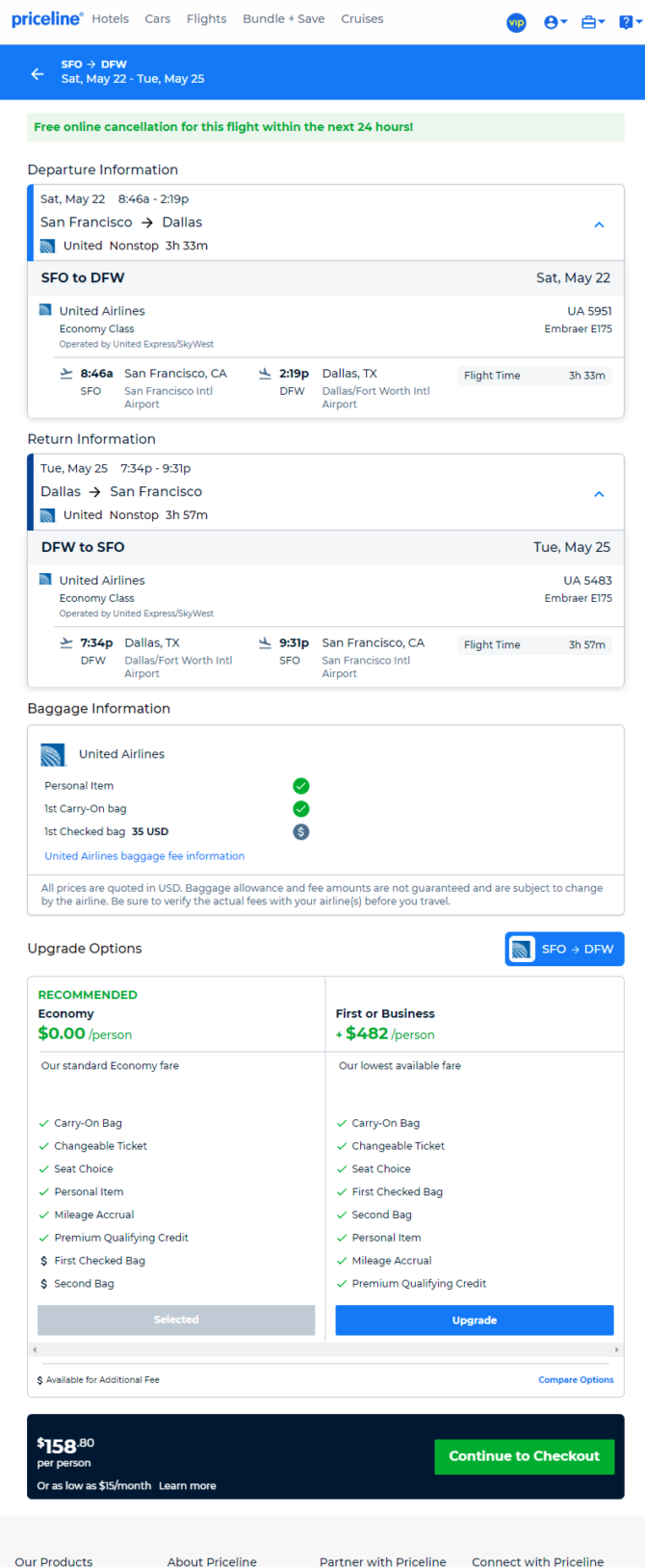Image resolution: width=645 pixels, height=1568 pixels.
Task: Select the SFO → DFW upgrade tab
Action: pyautogui.click(x=565, y=949)
